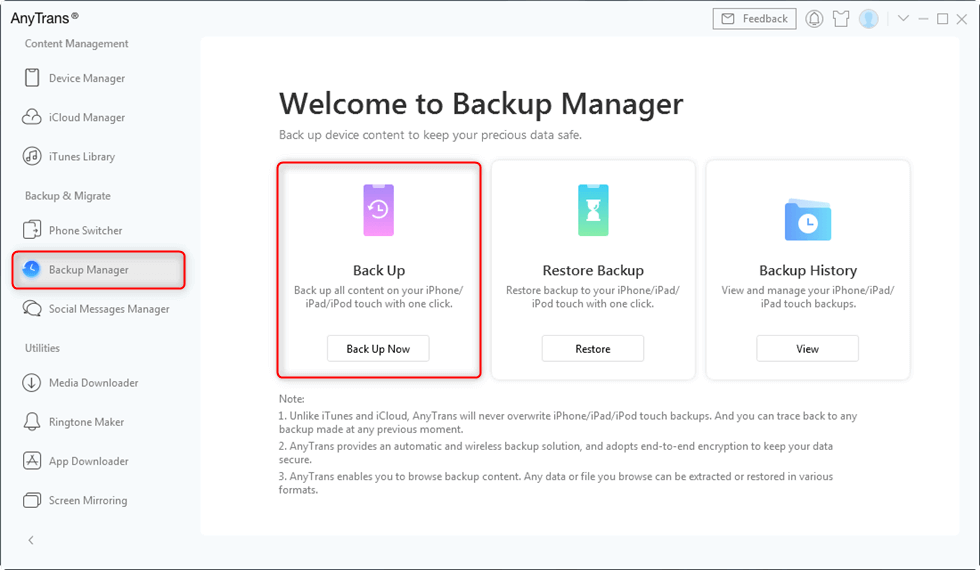This screenshot has height=570, width=980.
Task: Open Social Messages Manager
Action: [x=108, y=309]
